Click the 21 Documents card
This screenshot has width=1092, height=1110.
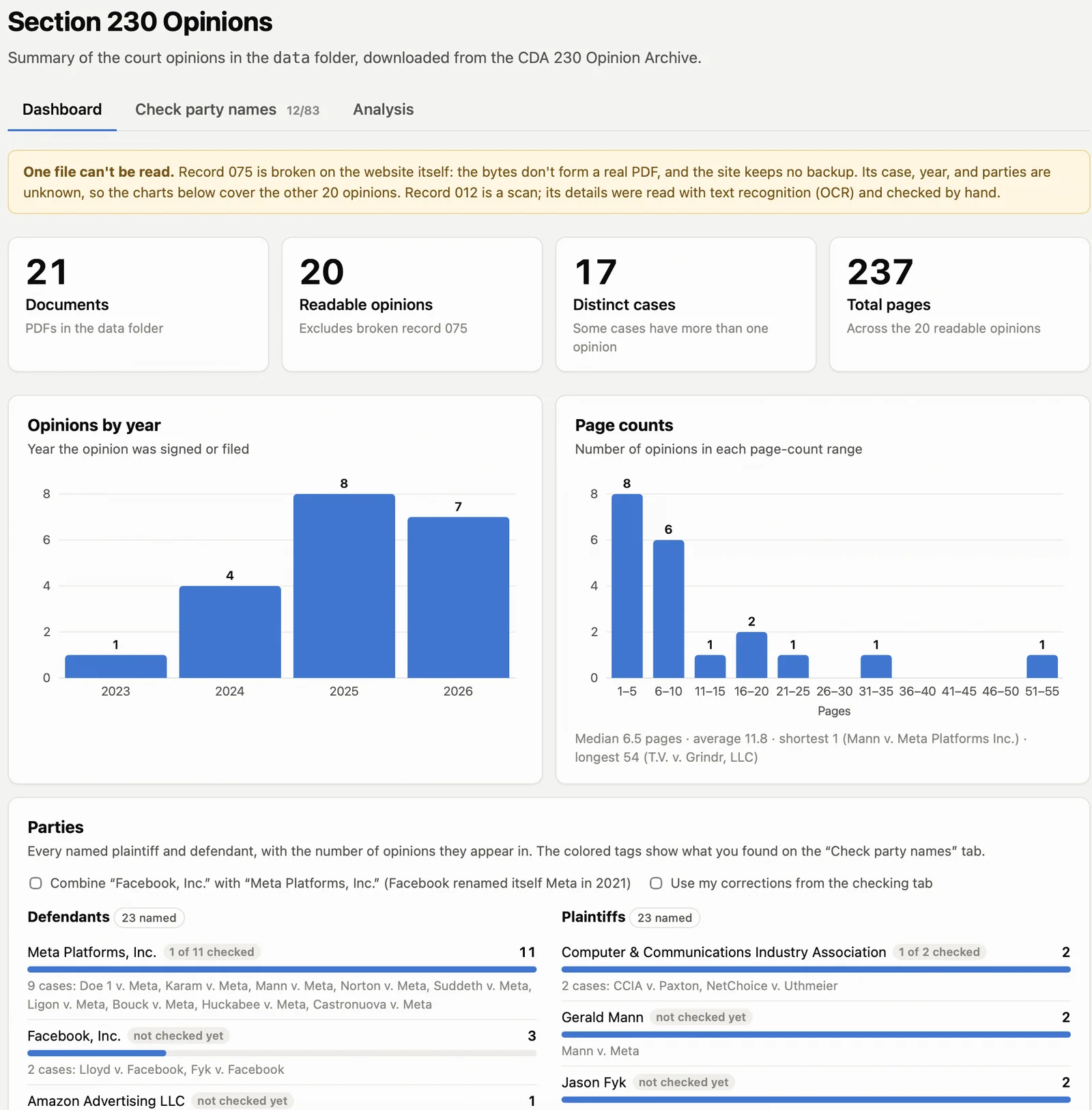click(138, 304)
